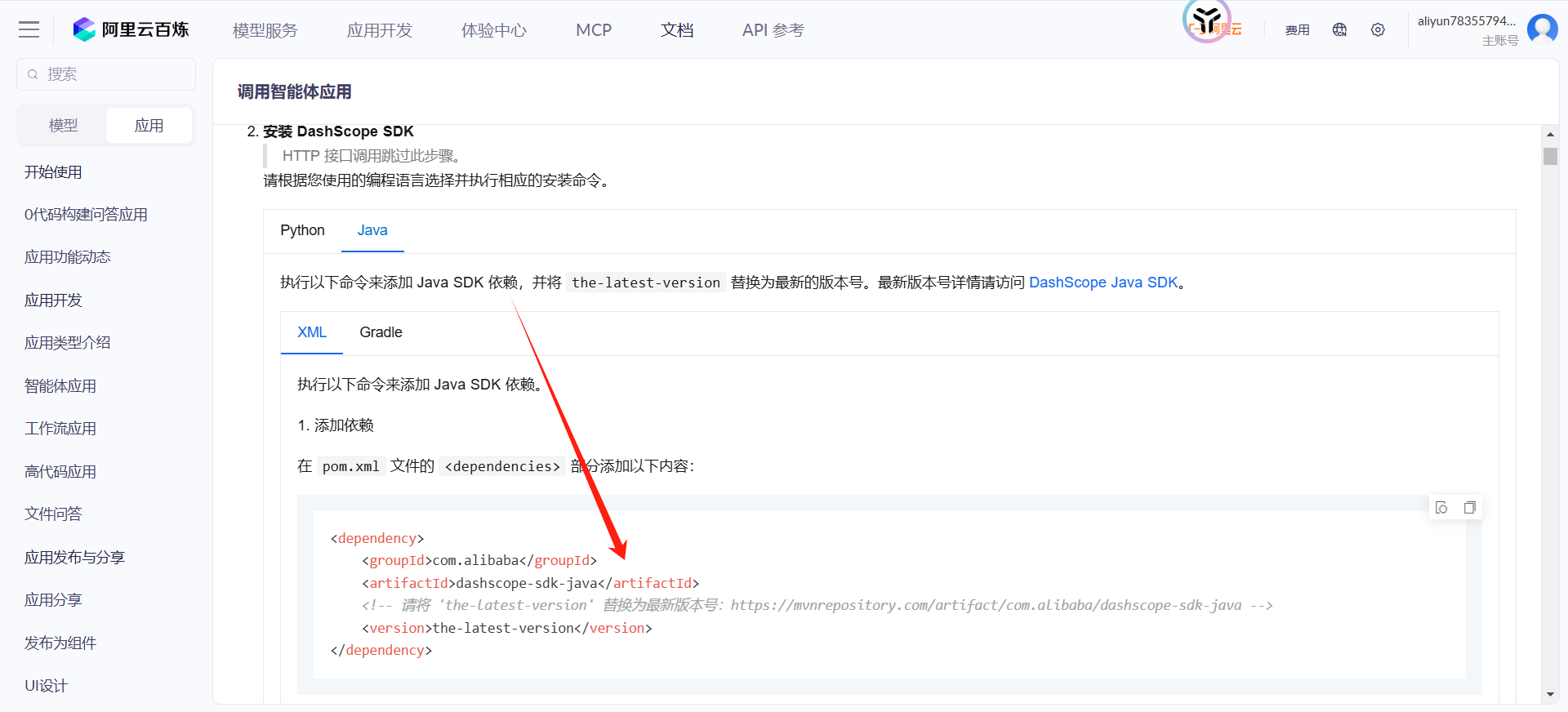The image size is (1568, 712).
Task: Switch sidebar to 模型 tab
Action: [x=63, y=126]
